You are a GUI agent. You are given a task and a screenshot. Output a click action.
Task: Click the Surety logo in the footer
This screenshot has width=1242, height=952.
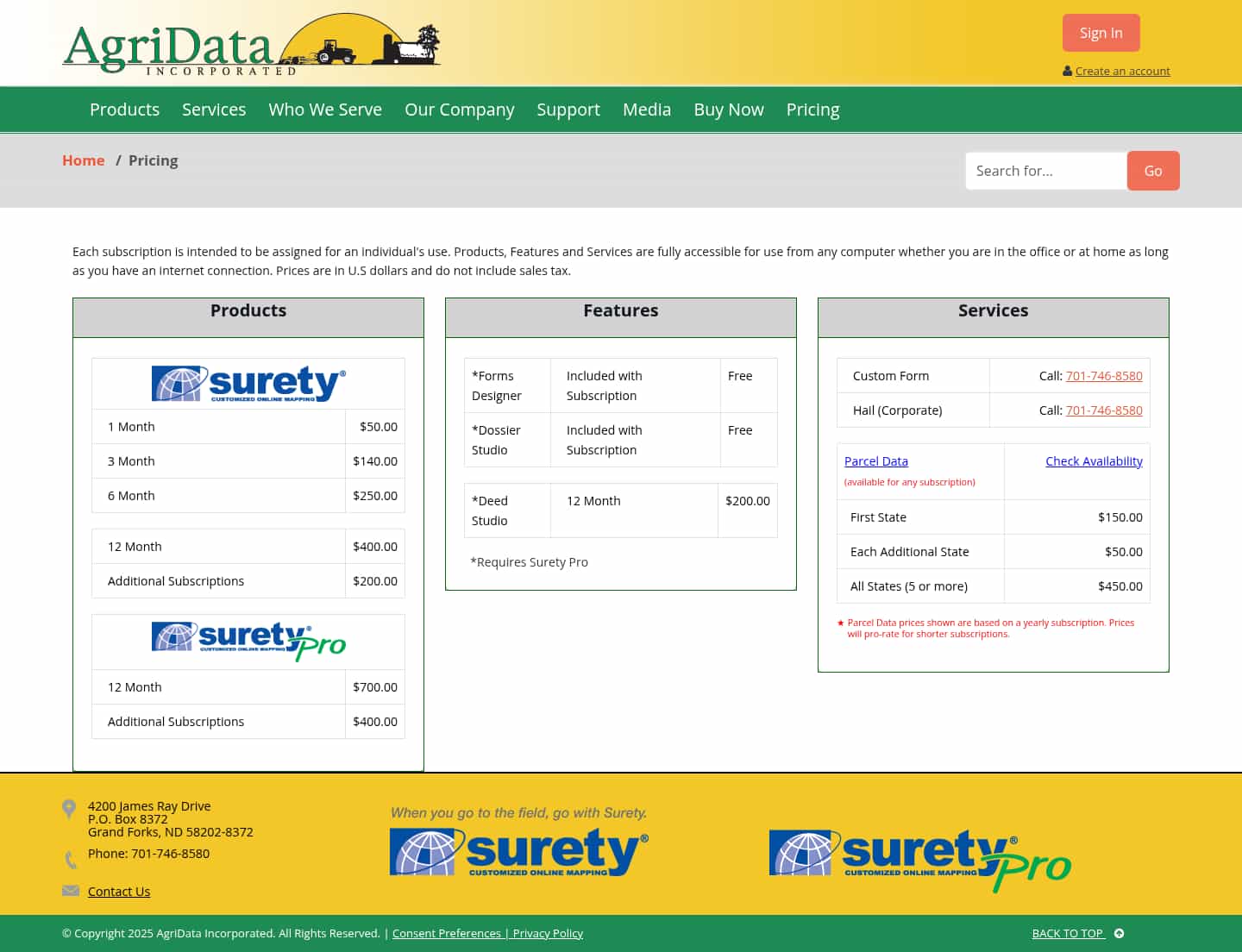[517, 851]
